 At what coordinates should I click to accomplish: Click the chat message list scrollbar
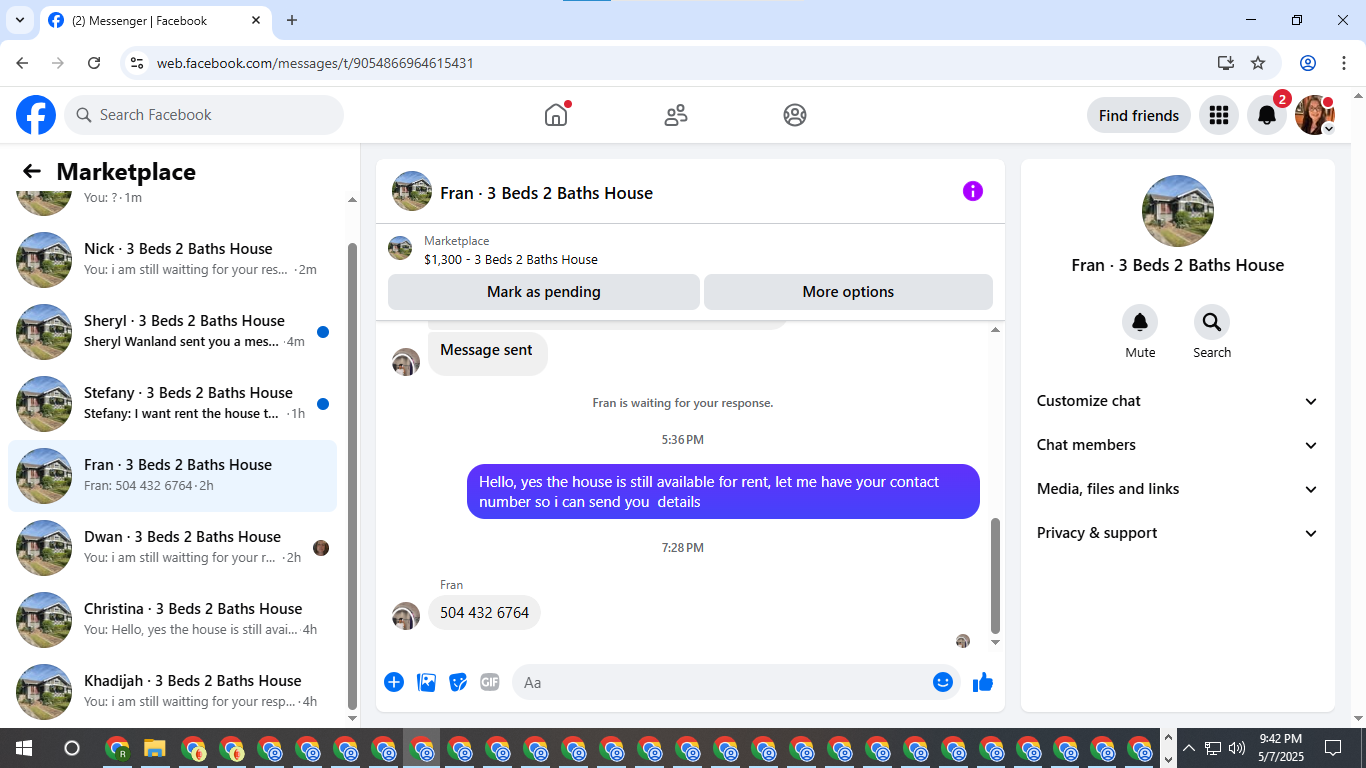pos(995,575)
